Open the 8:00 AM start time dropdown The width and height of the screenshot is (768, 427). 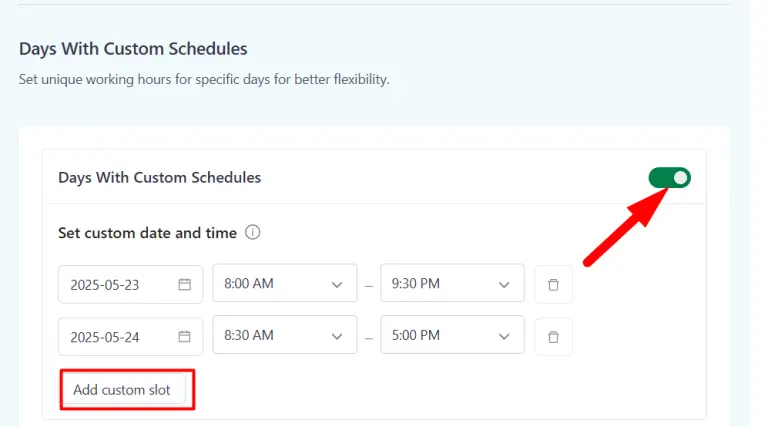(270, 283)
